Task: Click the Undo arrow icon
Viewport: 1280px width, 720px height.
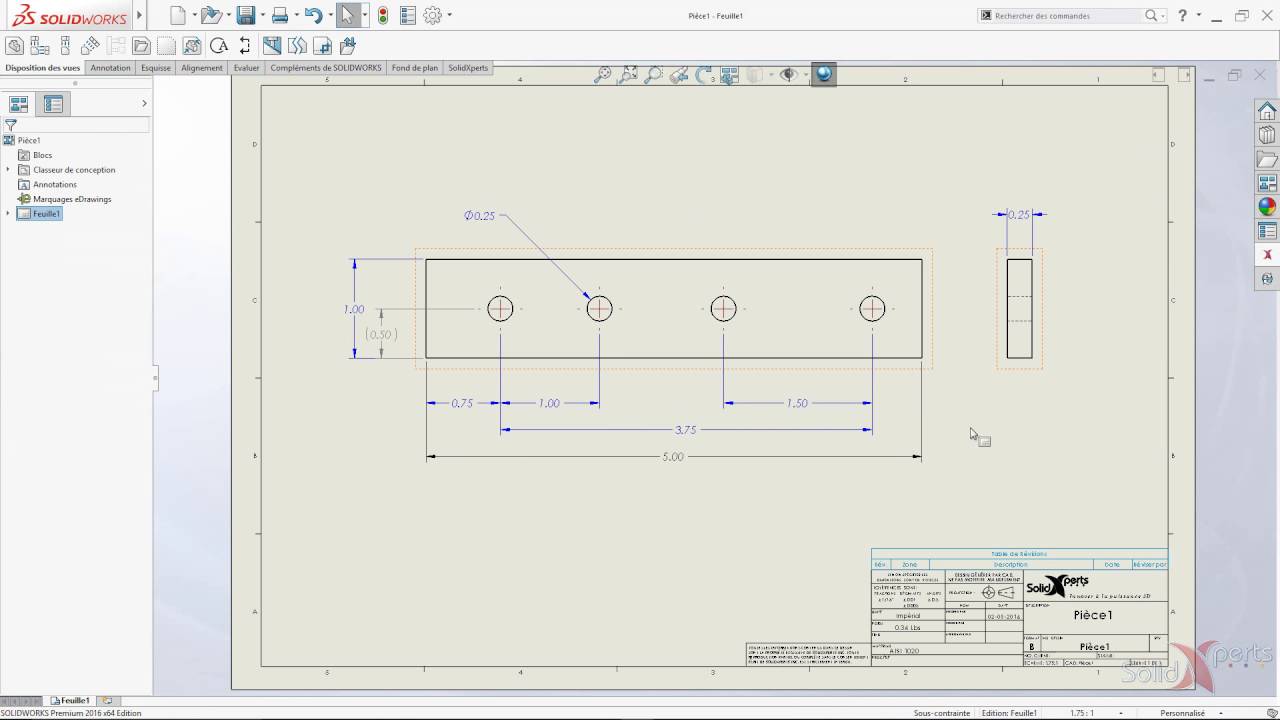Action: tap(313, 15)
